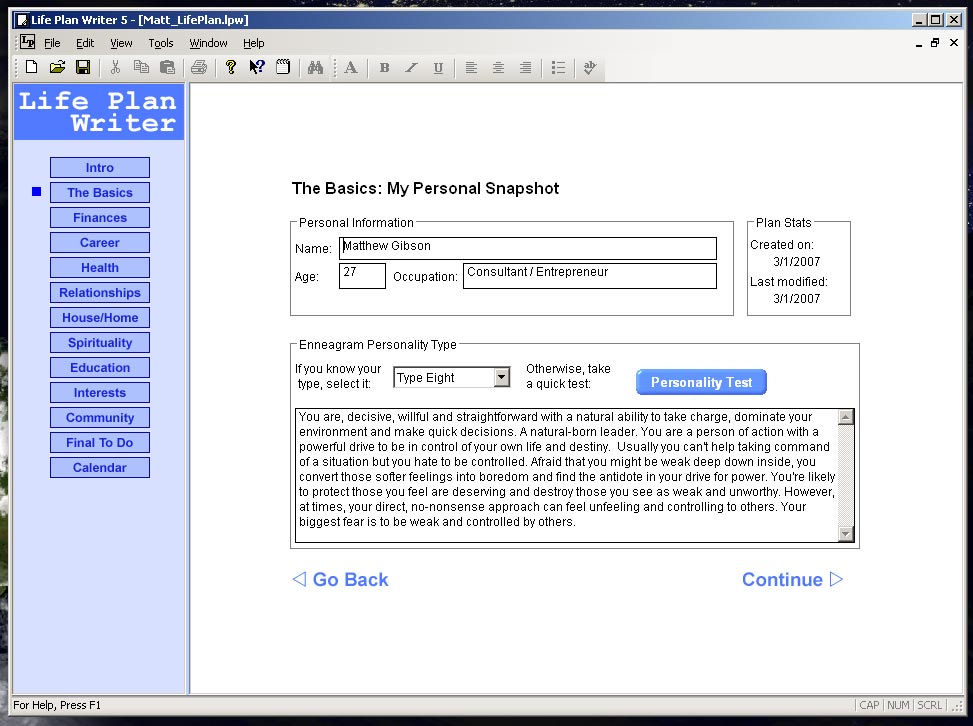973x726 pixels.
Task: Click the Paste clipboard icon
Action: coord(168,67)
